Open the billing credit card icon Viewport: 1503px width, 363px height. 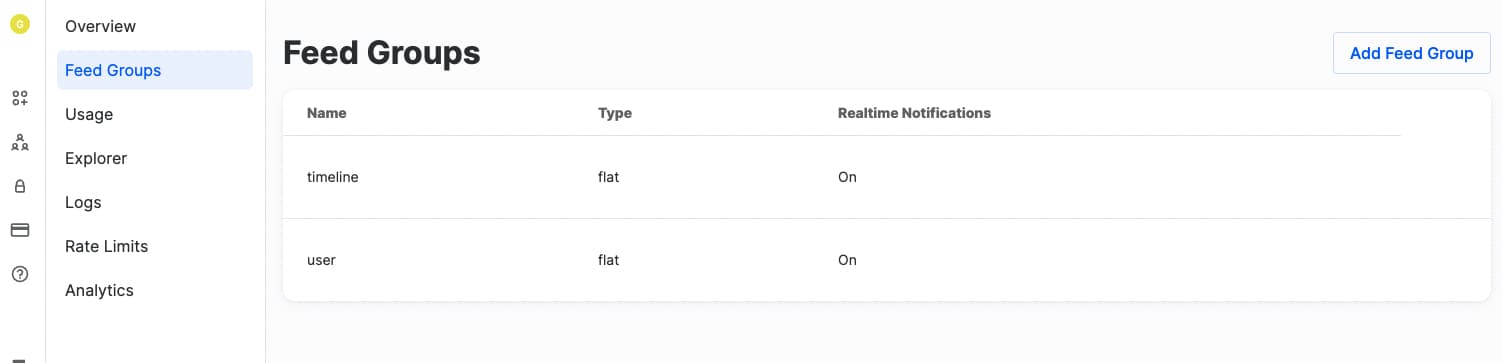coord(19,230)
